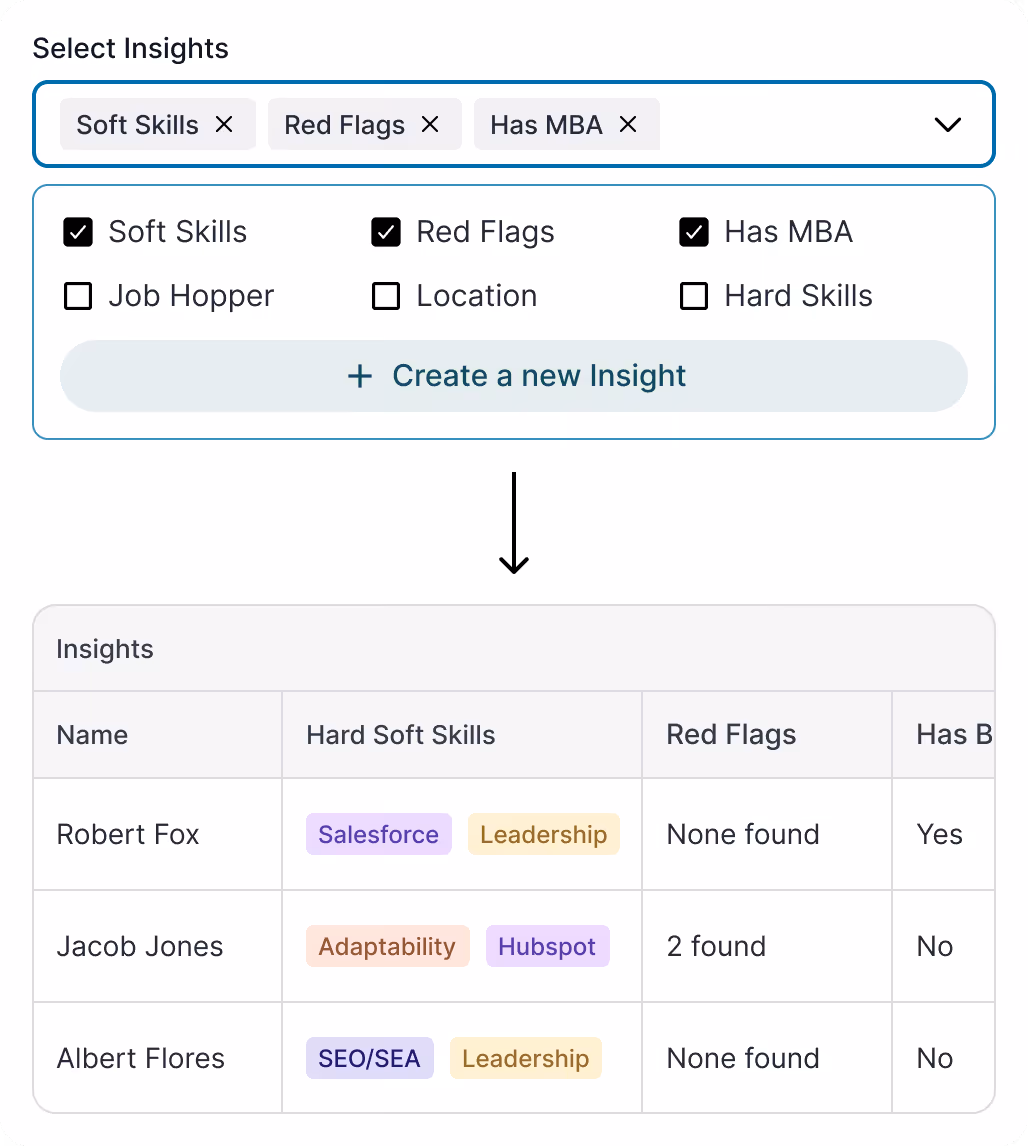Uncheck the Red Flags checkbox

(386, 232)
